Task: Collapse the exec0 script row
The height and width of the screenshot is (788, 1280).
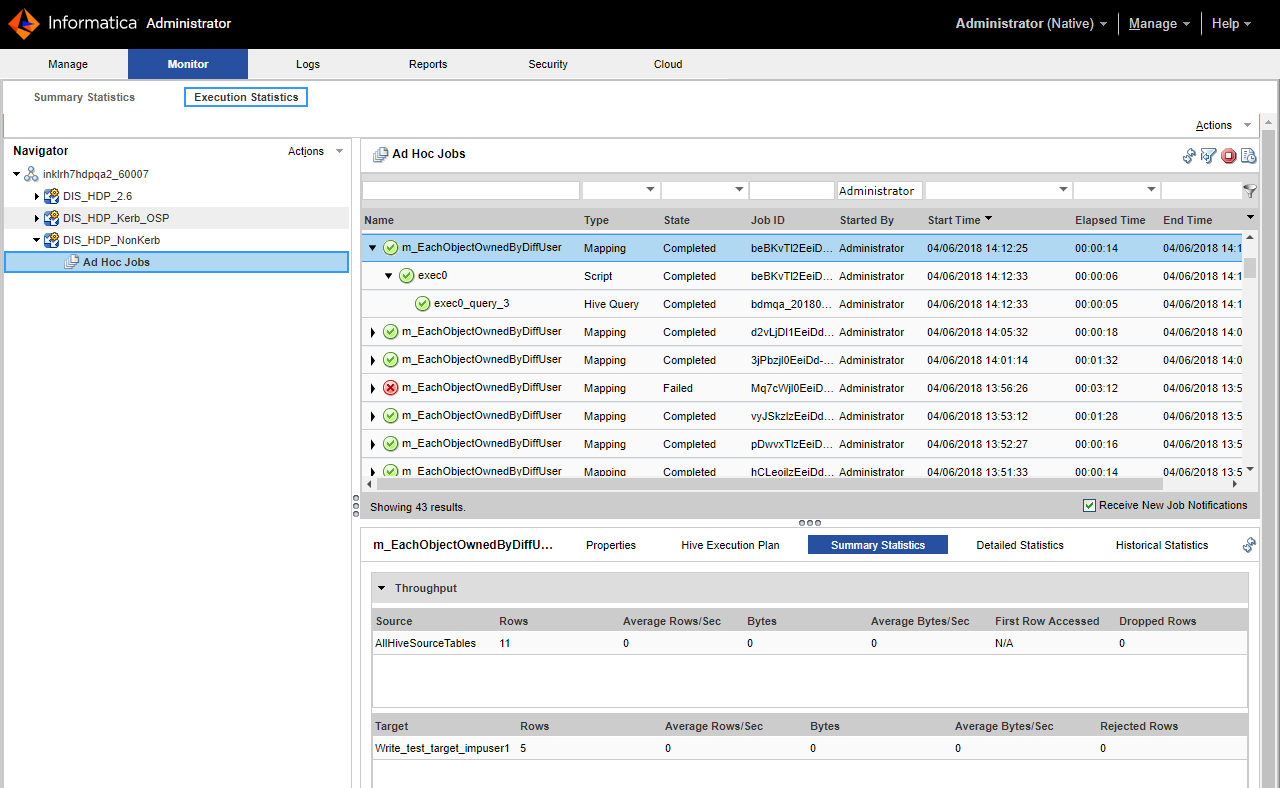Action: click(x=389, y=276)
